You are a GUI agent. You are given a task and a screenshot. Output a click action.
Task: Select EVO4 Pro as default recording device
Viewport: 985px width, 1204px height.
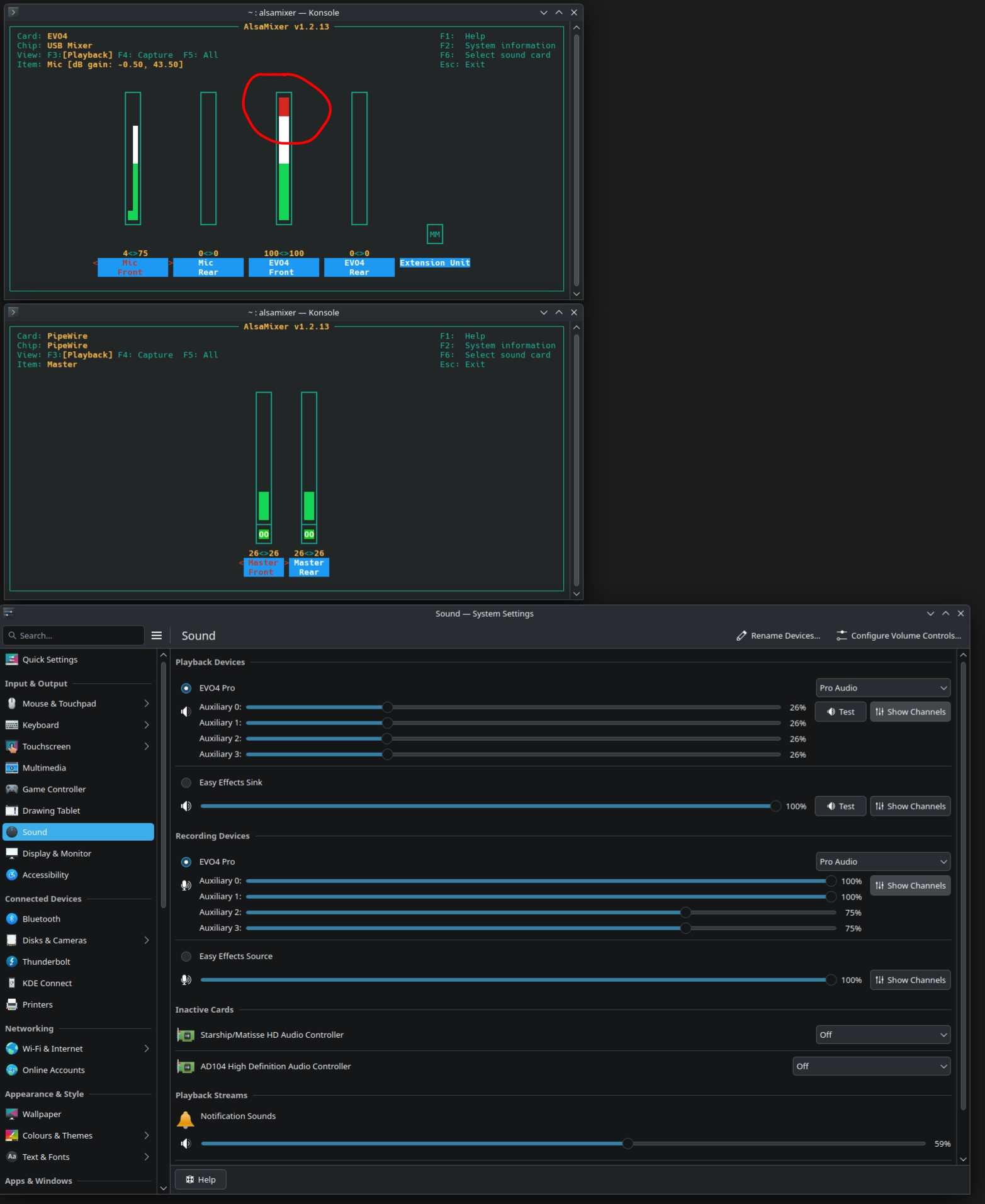[186, 862]
